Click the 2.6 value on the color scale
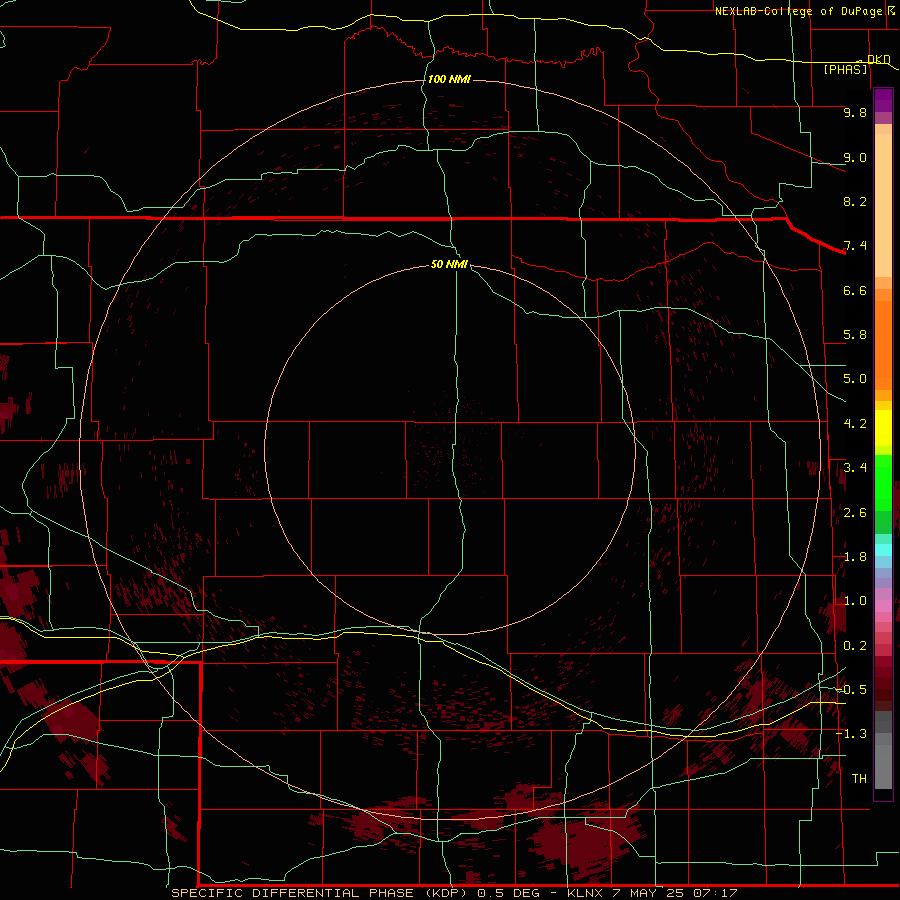This screenshot has height=900, width=900. pyautogui.click(x=855, y=513)
